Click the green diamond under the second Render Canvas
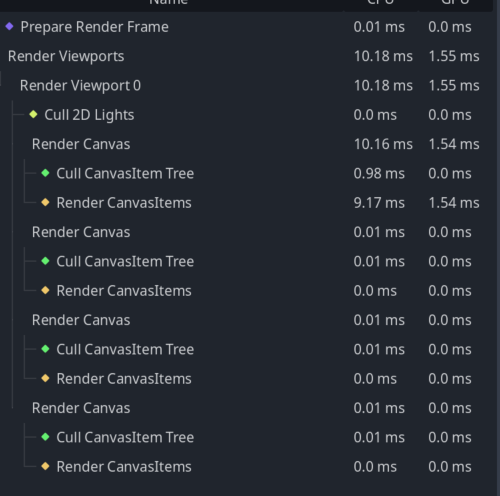500x496 pixels. tap(45, 261)
